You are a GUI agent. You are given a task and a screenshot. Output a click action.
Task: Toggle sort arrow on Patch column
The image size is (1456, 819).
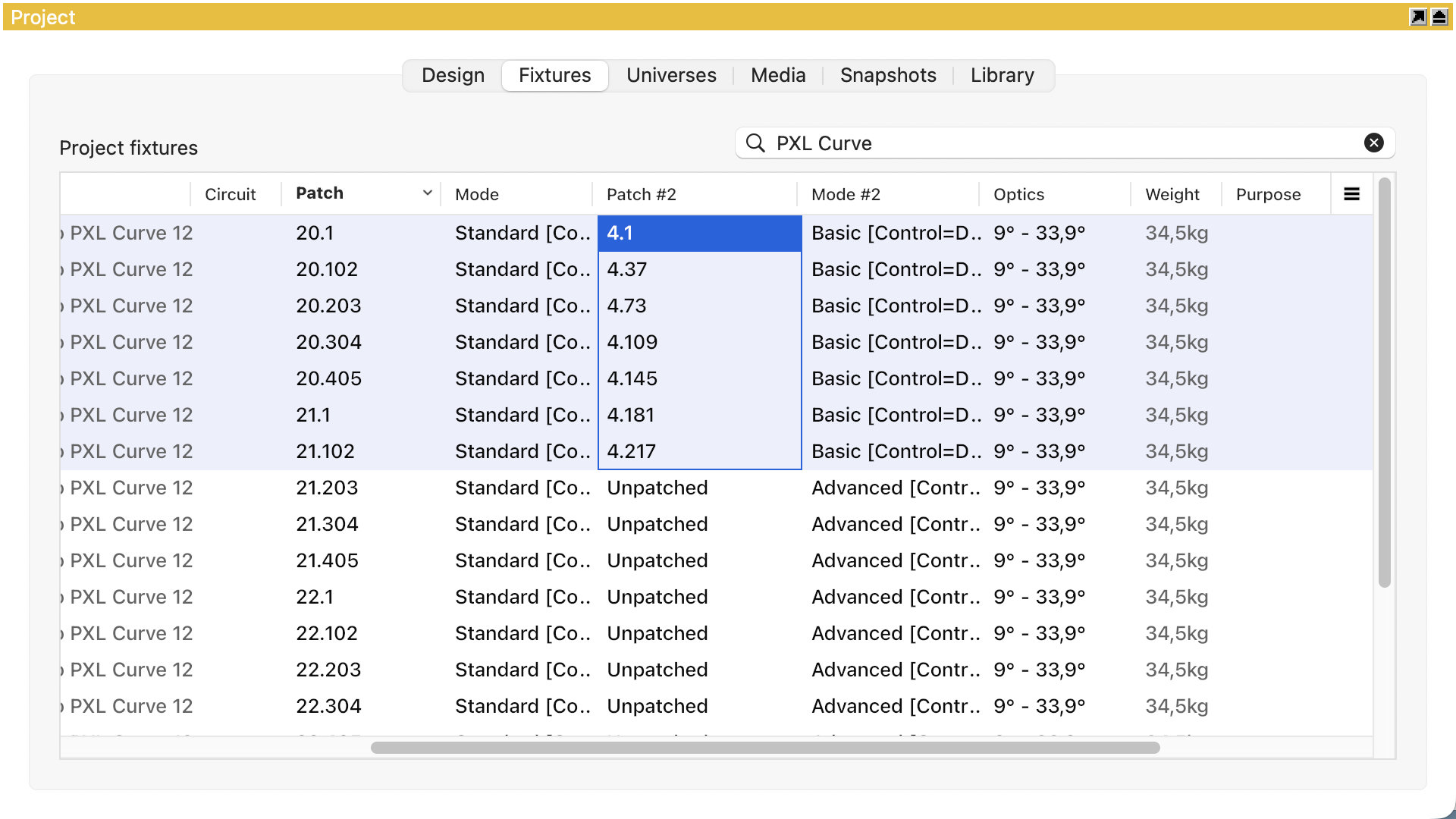[427, 193]
